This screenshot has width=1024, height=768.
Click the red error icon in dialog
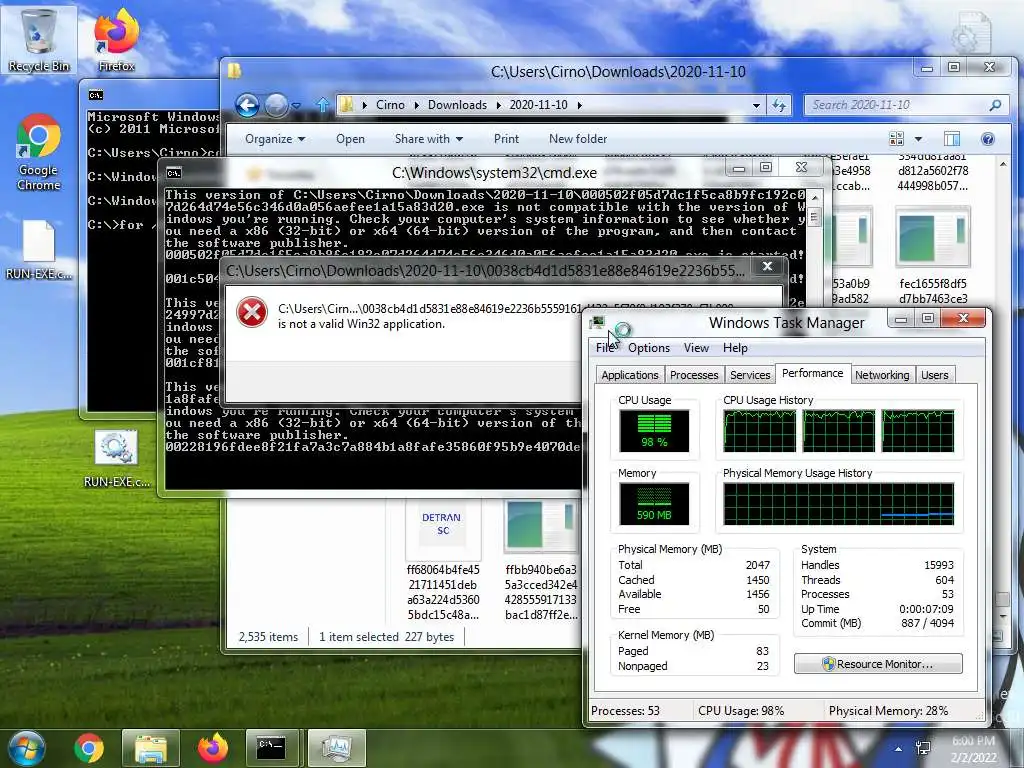pos(252,313)
